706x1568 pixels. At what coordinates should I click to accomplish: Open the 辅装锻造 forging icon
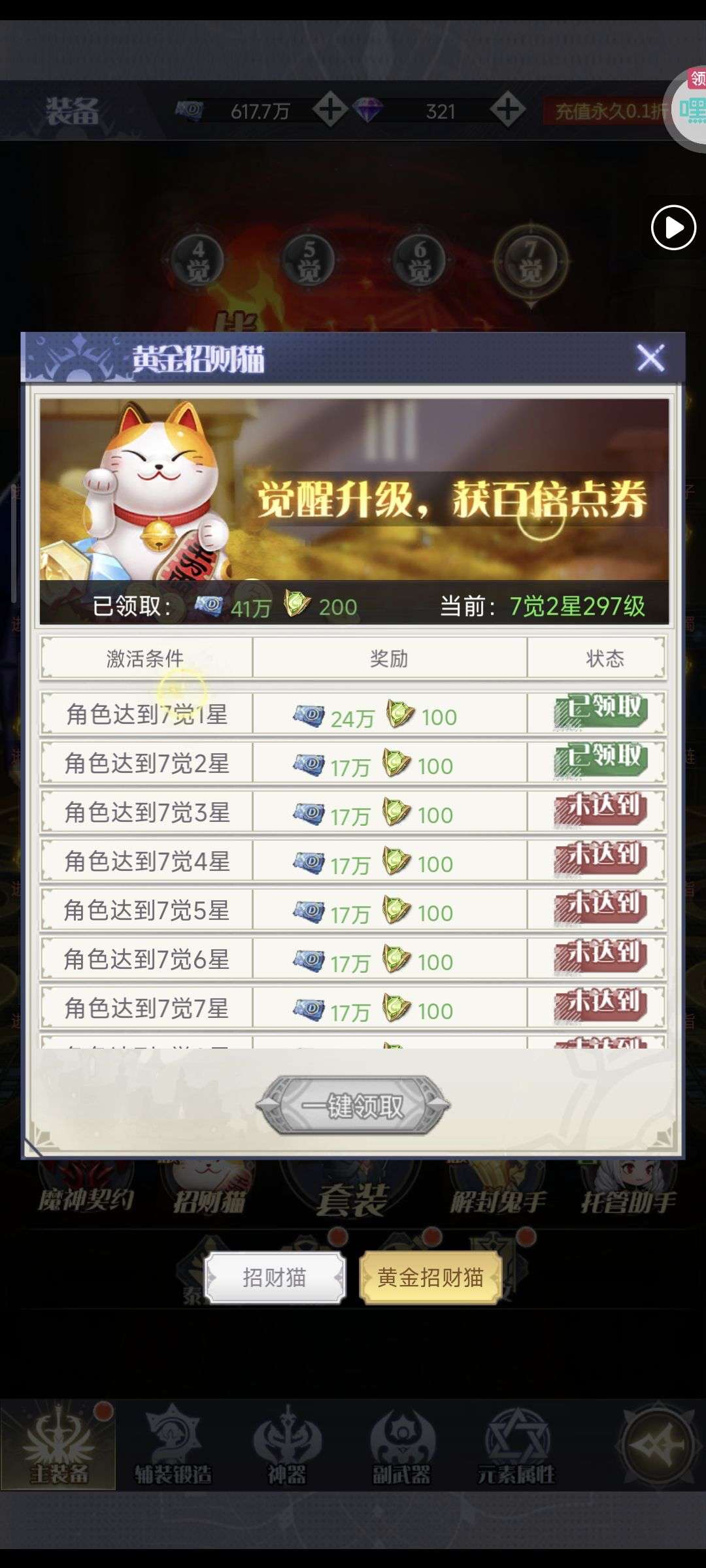(173, 1445)
